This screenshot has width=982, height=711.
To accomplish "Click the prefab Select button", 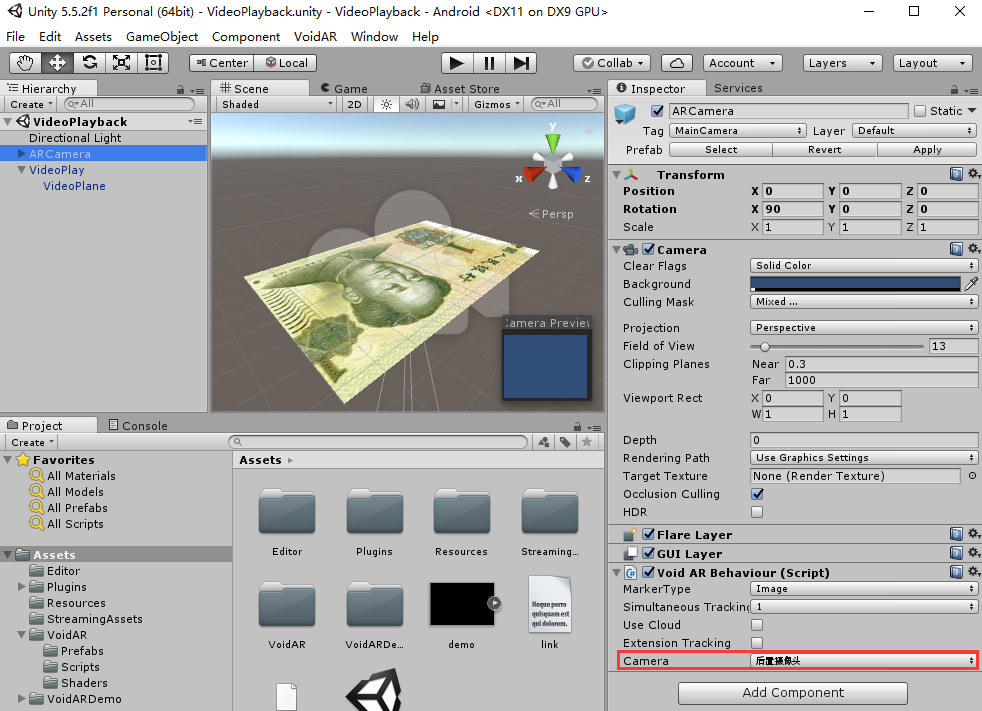I will point(721,149).
